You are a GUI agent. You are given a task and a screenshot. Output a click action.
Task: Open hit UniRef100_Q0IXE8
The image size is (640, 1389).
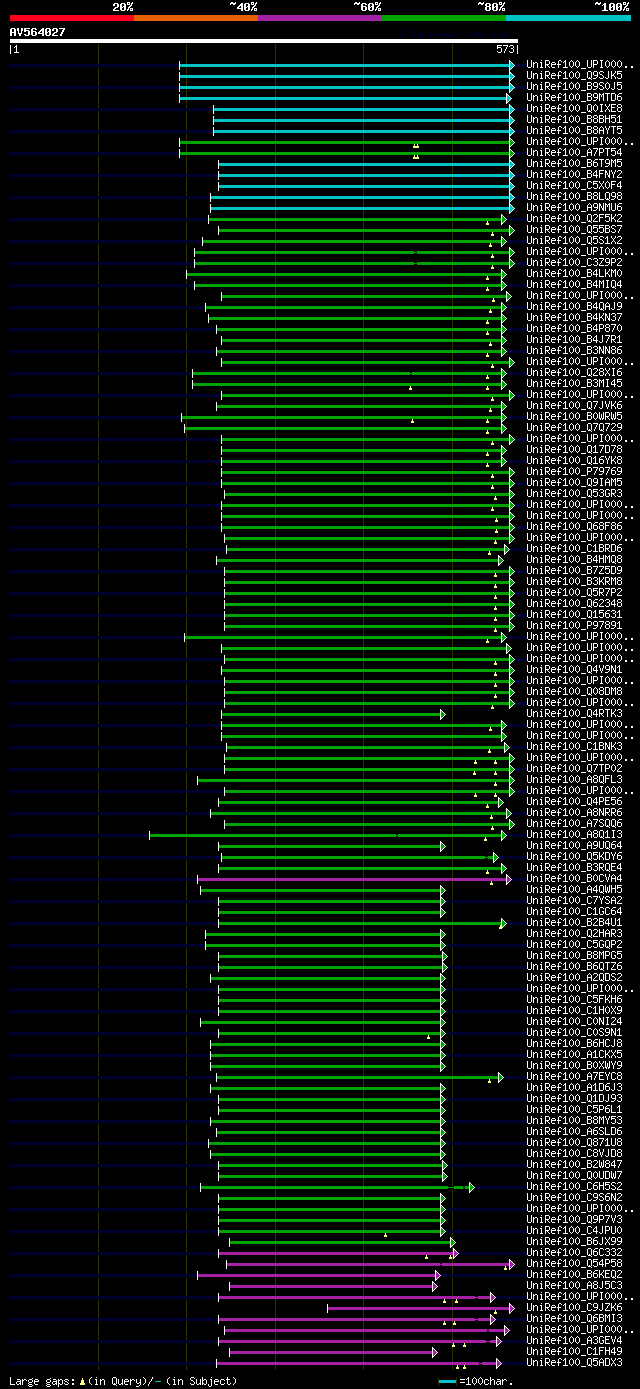tap(575, 108)
